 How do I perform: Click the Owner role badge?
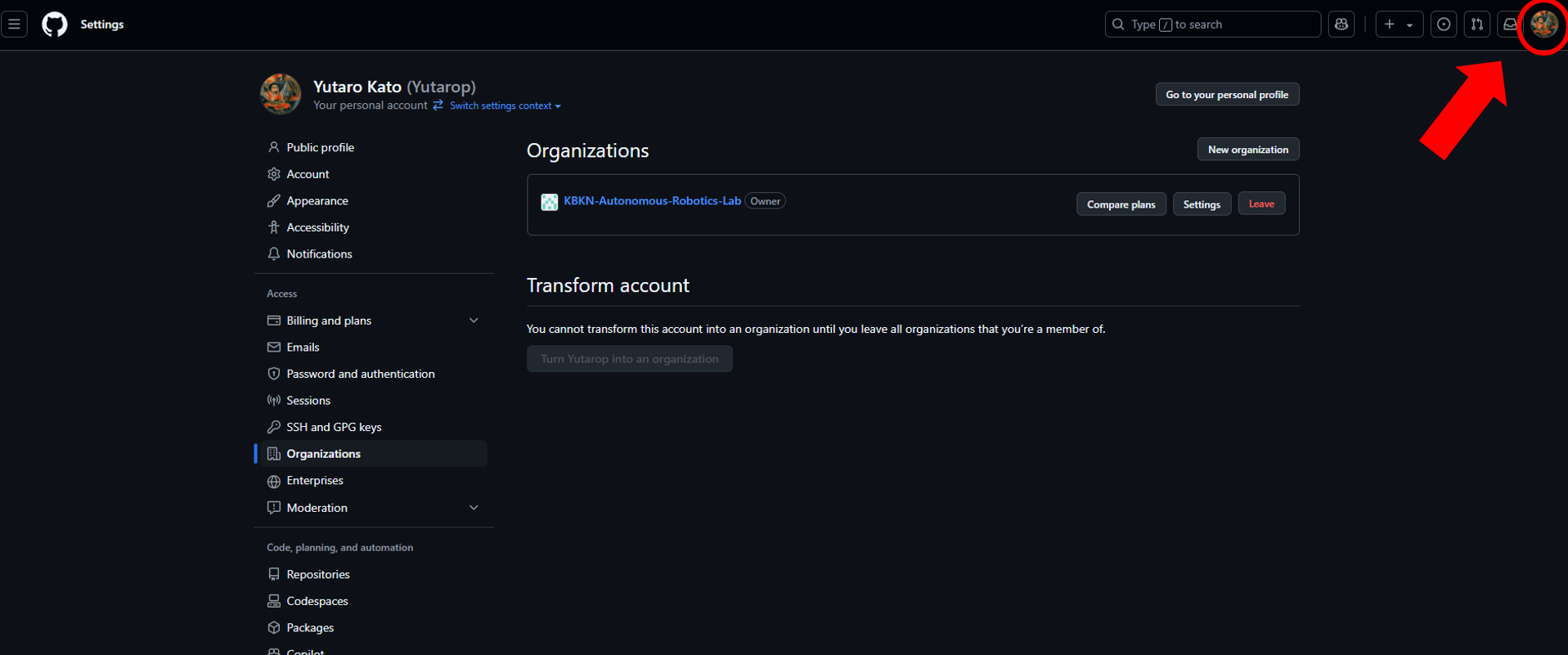coord(765,201)
